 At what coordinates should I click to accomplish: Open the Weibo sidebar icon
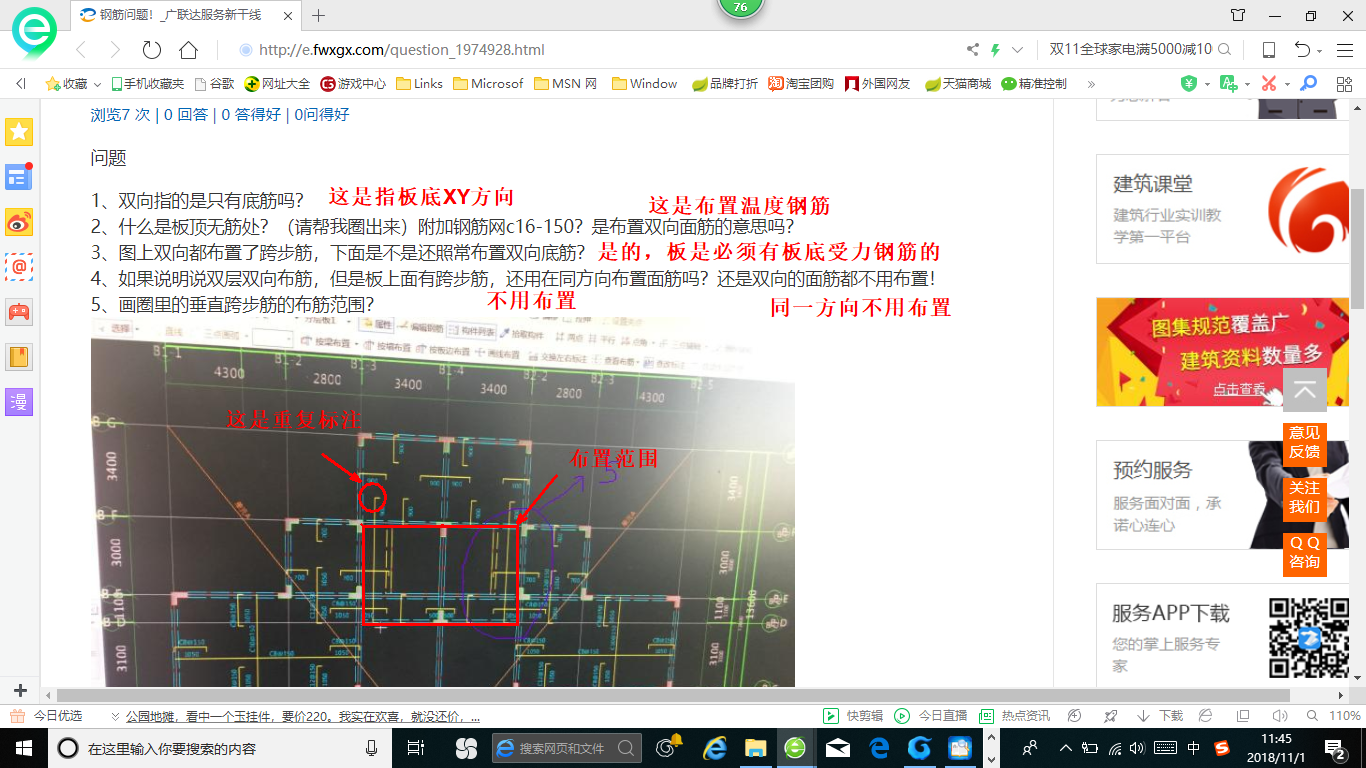tap(19, 222)
